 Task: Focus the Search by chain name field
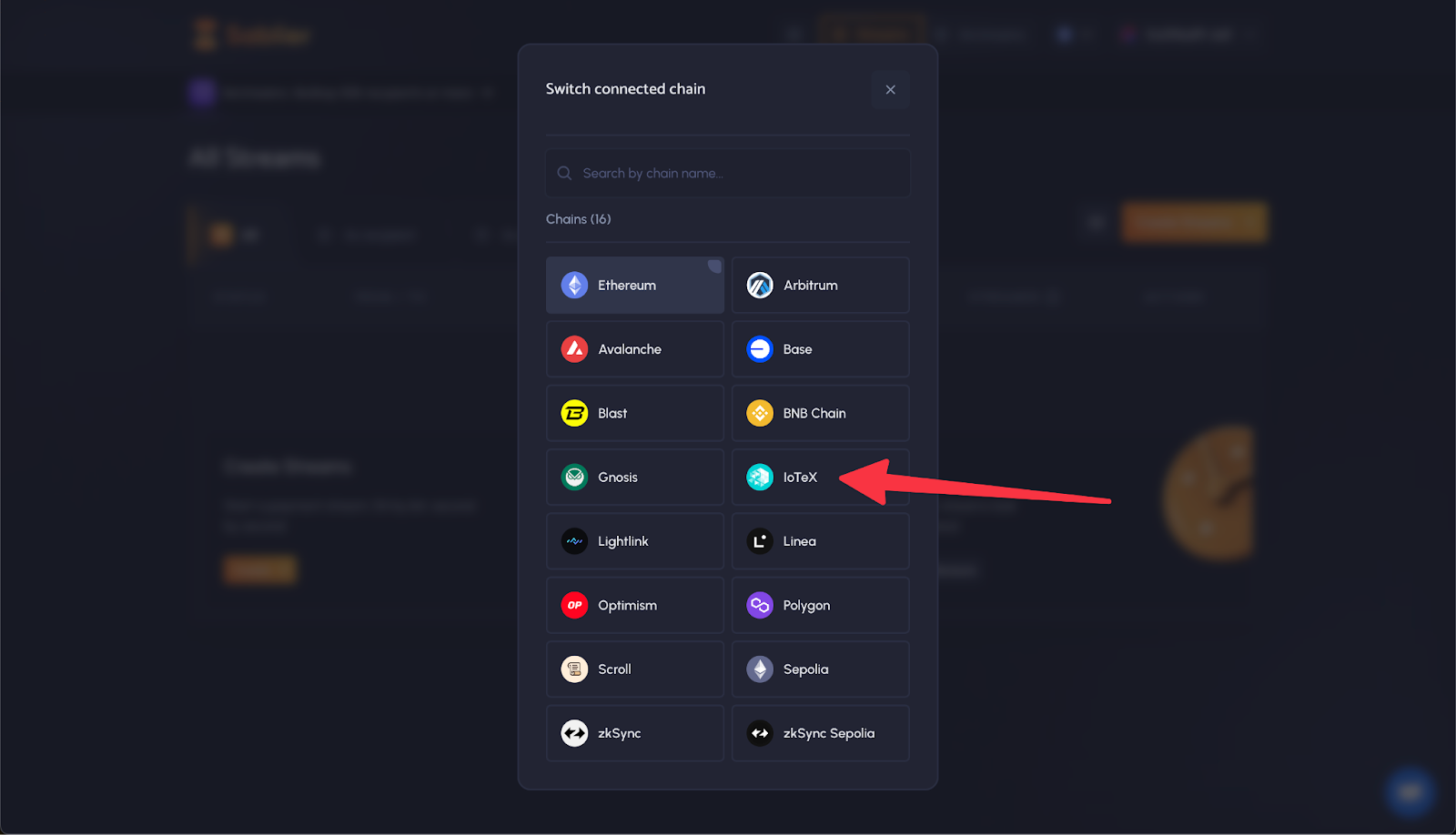(x=728, y=173)
